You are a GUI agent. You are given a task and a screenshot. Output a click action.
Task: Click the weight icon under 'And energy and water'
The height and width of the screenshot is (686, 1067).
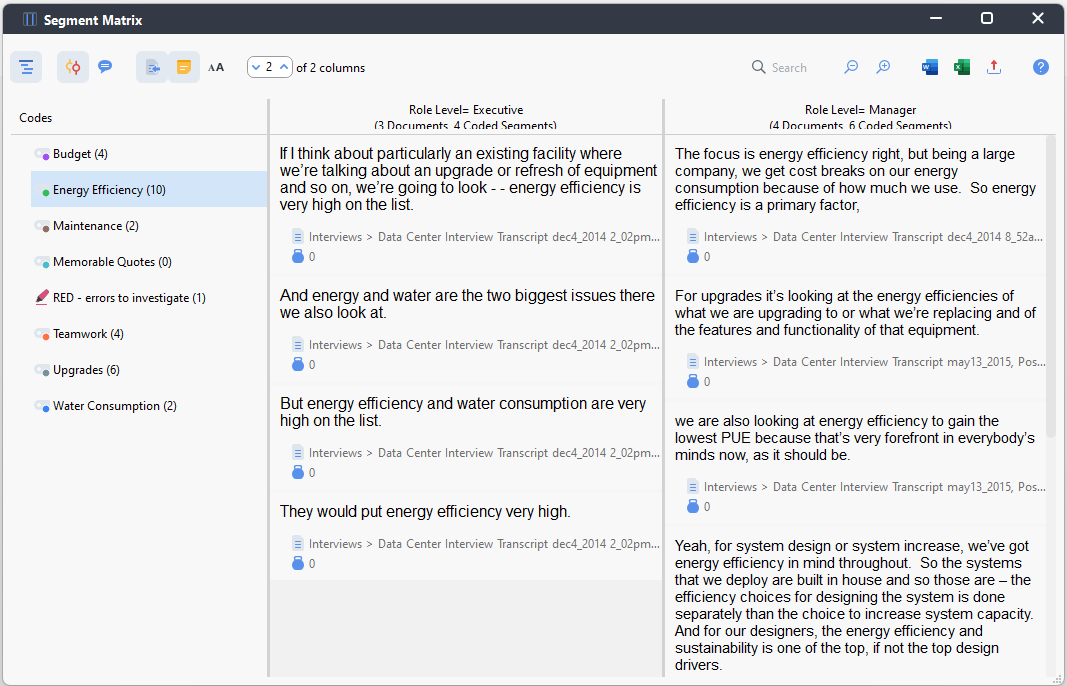pyautogui.click(x=297, y=364)
